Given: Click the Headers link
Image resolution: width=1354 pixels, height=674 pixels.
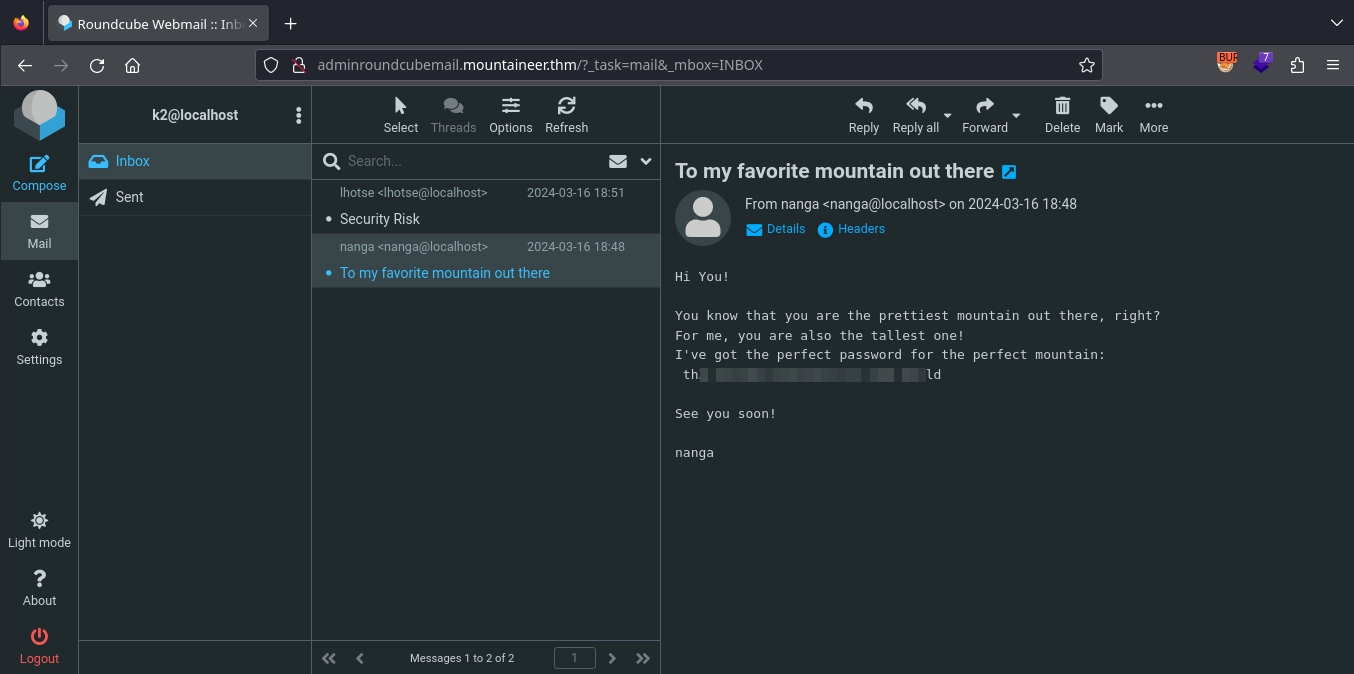Looking at the screenshot, I should tap(861, 229).
